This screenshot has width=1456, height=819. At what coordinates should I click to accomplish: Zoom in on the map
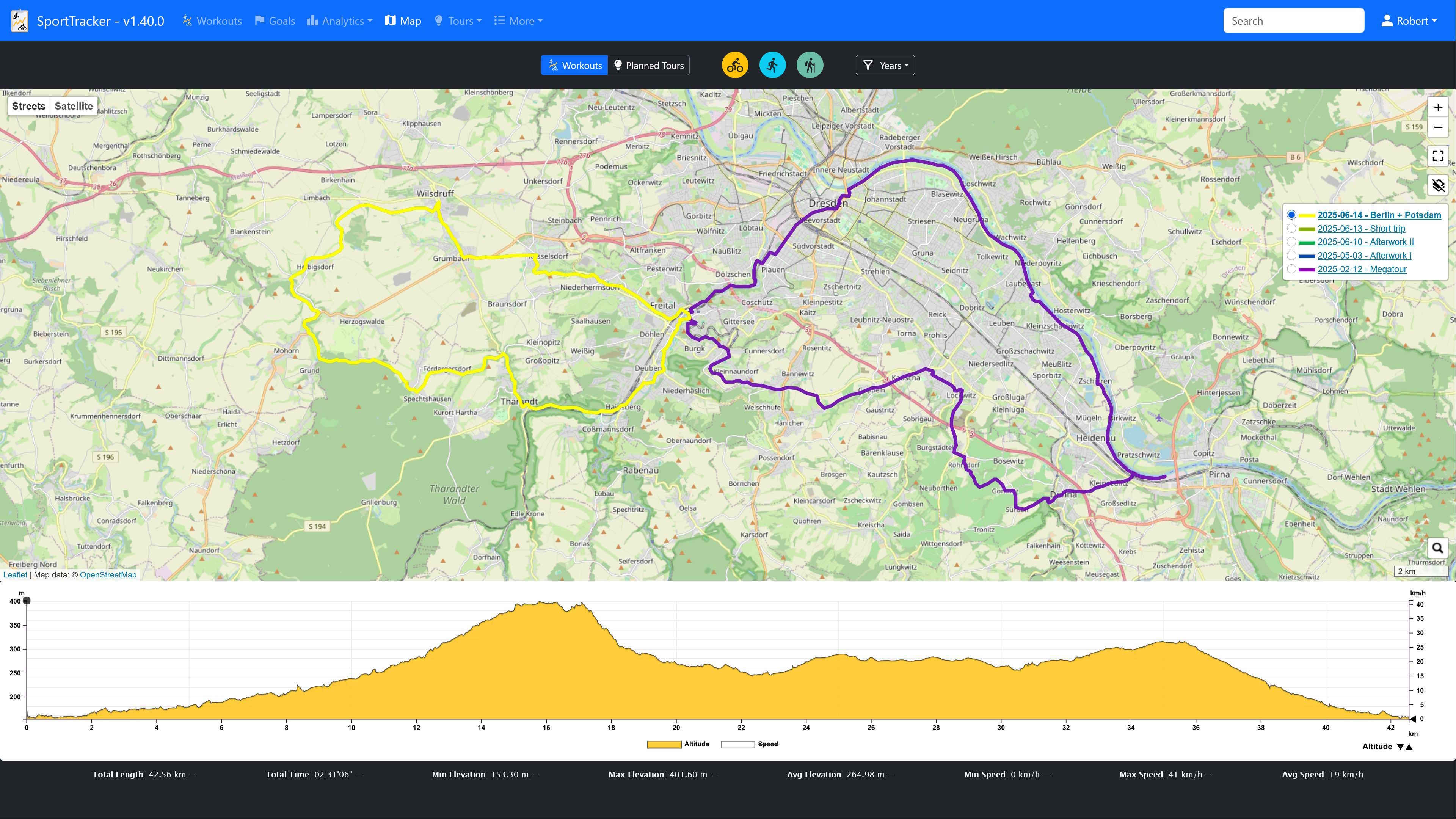point(1438,107)
